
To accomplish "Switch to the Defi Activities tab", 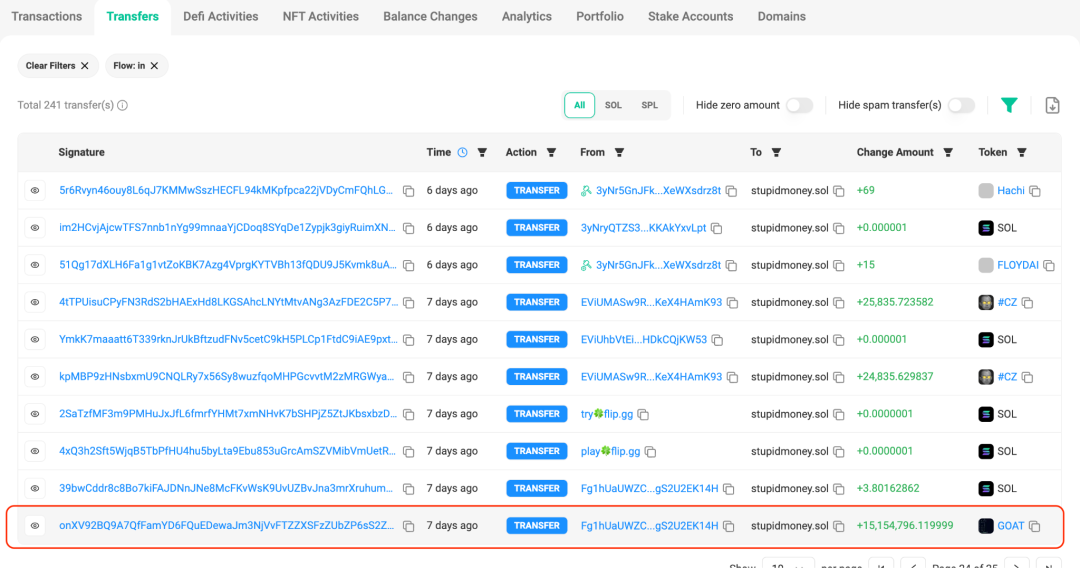I will [220, 16].
